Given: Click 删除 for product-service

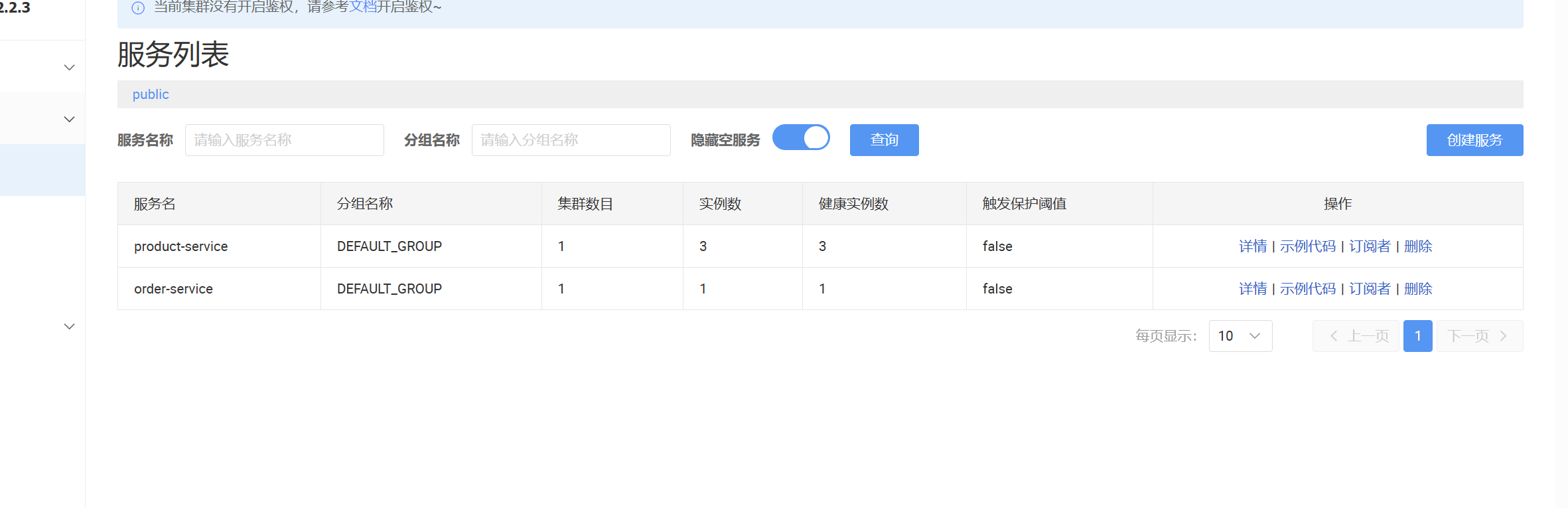Looking at the screenshot, I should tap(1418, 246).
